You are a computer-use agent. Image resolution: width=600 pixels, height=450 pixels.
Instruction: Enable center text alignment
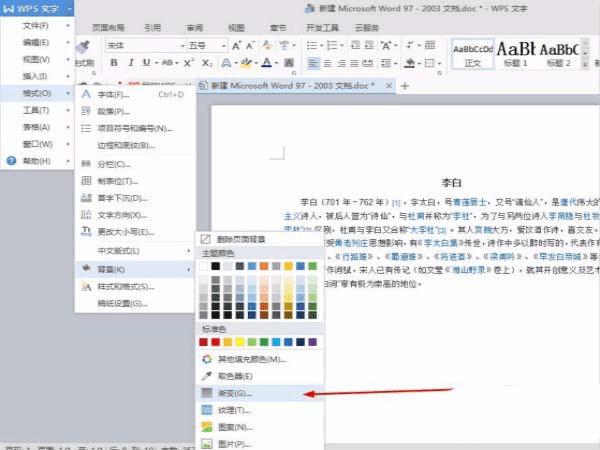click(x=328, y=63)
